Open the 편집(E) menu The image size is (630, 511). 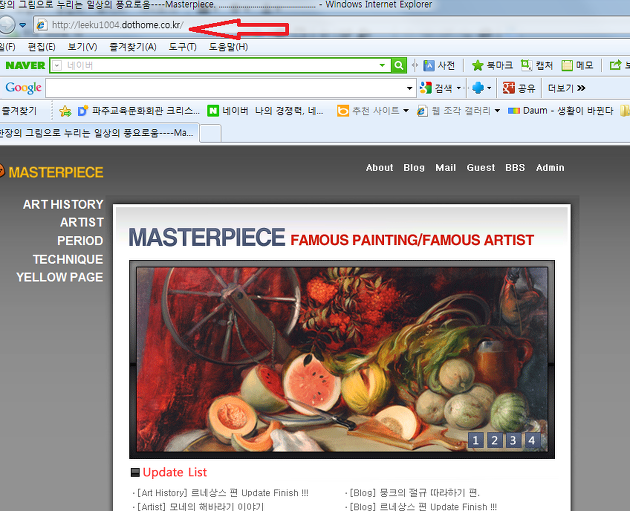click(x=41, y=47)
